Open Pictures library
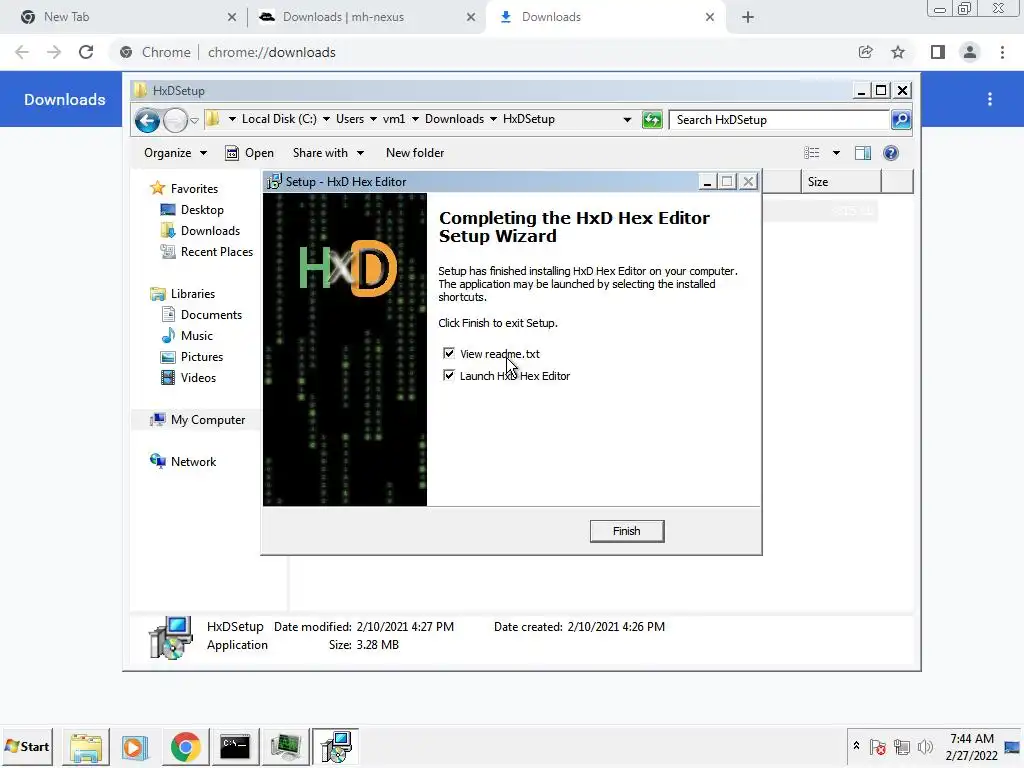 pos(202,357)
